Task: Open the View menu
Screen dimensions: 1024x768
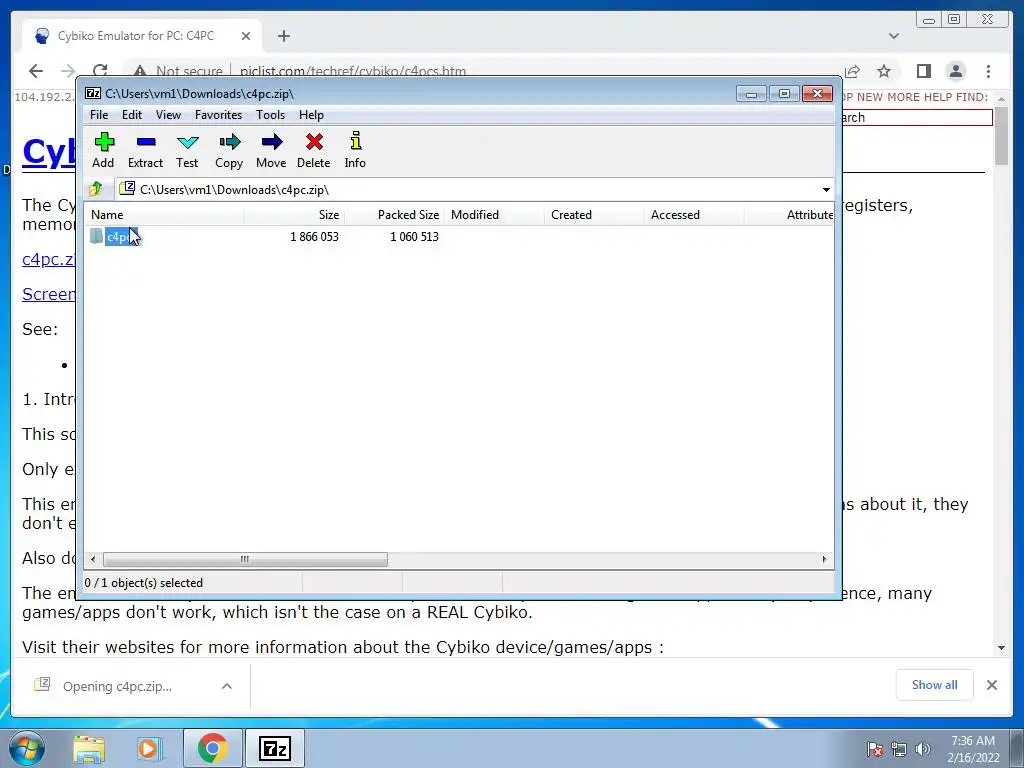Action: (168, 115)
